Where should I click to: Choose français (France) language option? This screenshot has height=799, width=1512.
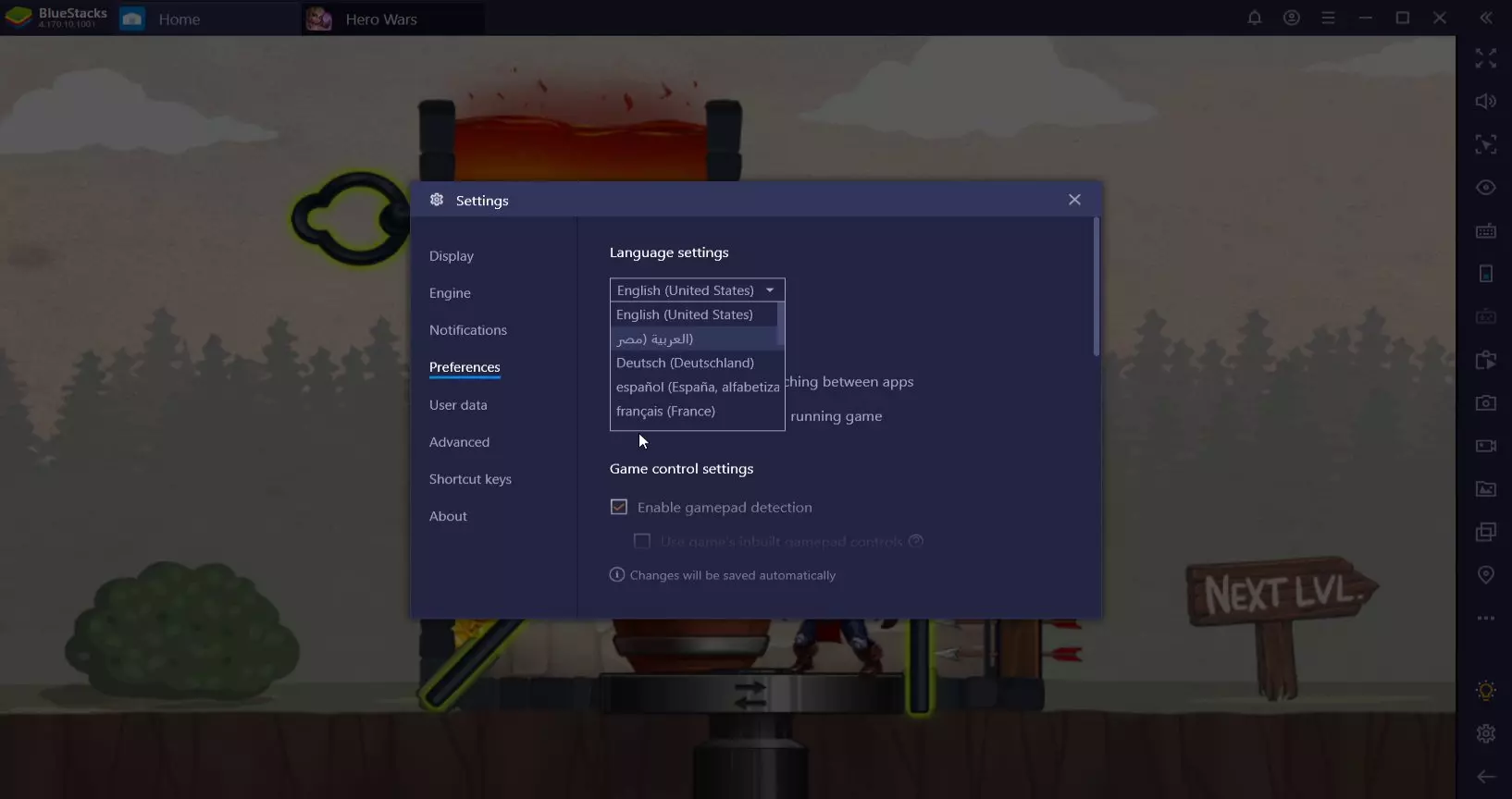tap(665, 411)
